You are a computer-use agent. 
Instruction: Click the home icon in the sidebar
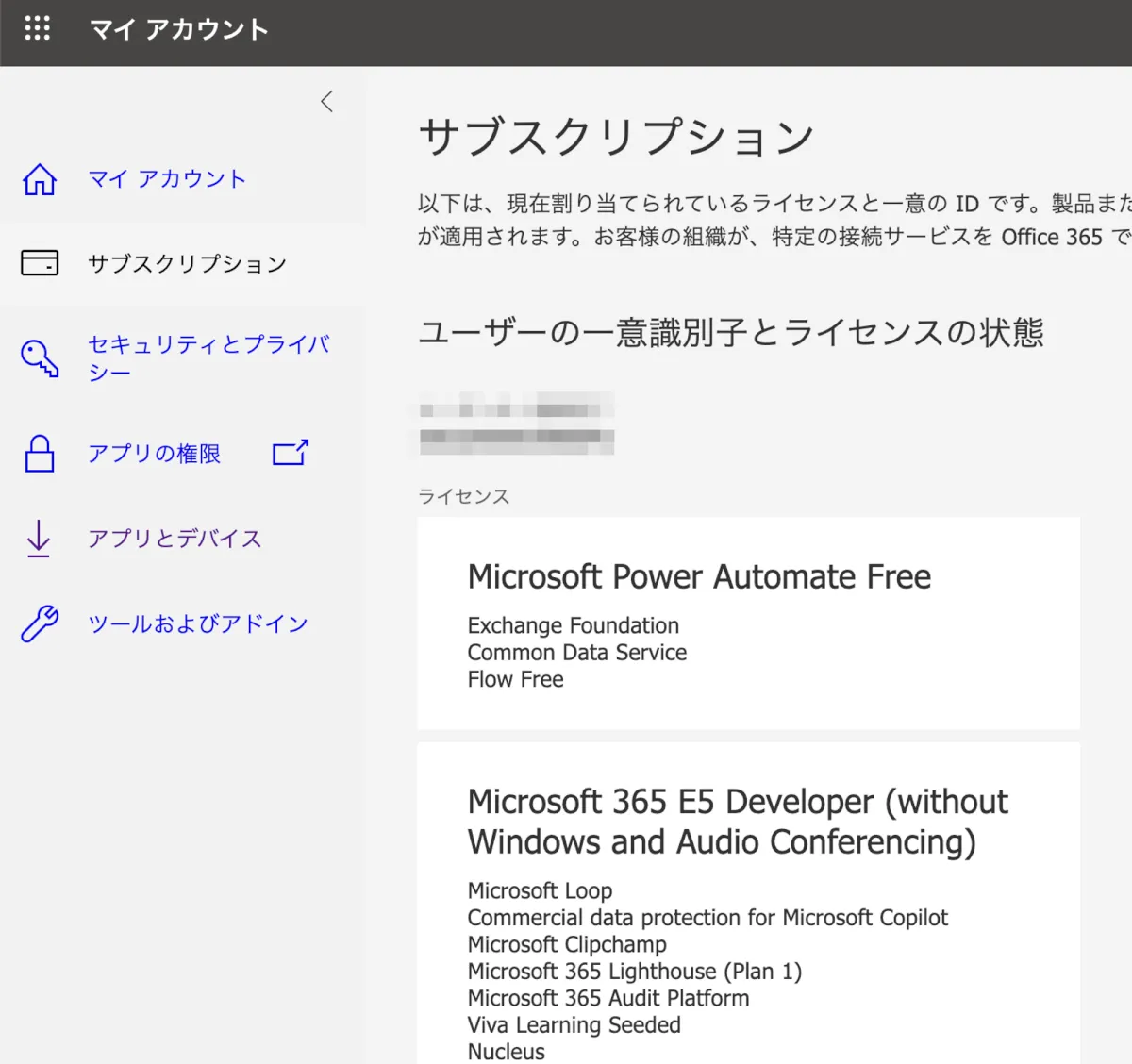click(x=40, y=179)
